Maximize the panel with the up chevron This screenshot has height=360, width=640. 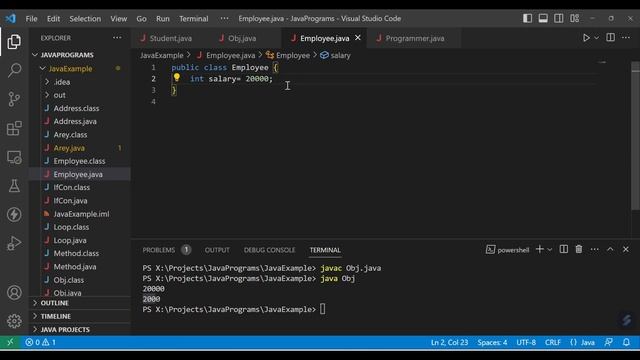(x=610, y=249)
